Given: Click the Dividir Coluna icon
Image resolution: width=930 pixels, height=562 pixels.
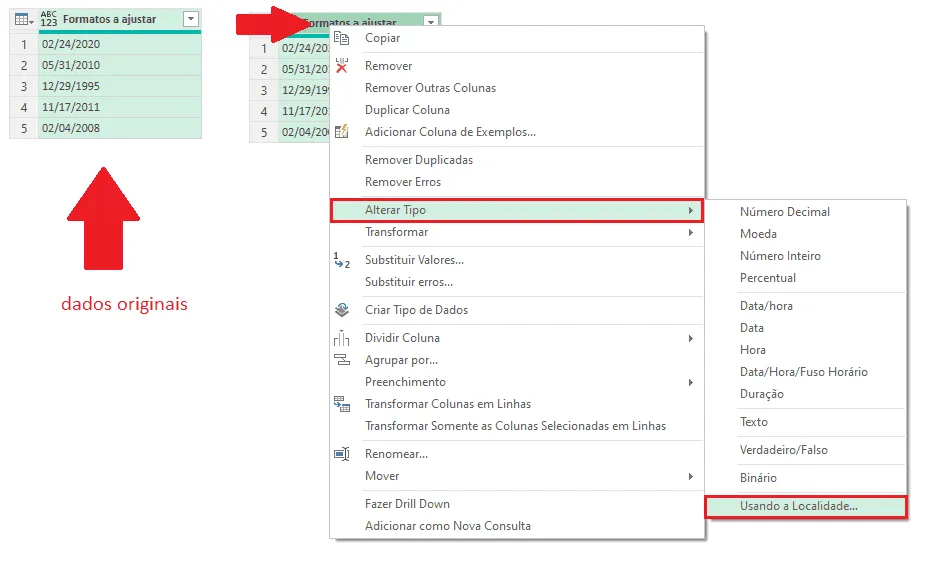Looking at the screenshot, I should coord(342,338).
